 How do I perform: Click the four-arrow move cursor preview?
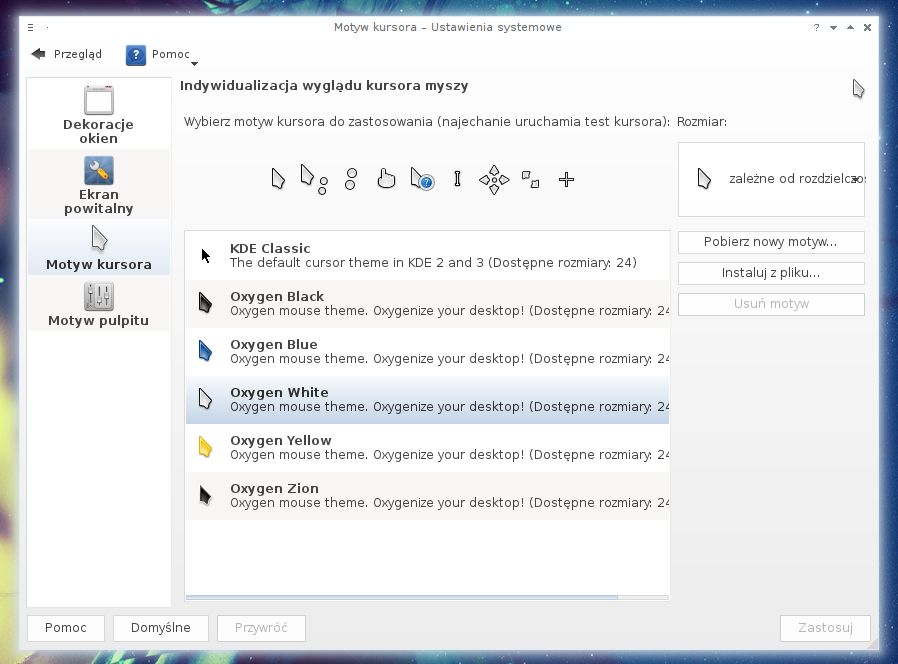pyautogui.click(x=494, y=180)
